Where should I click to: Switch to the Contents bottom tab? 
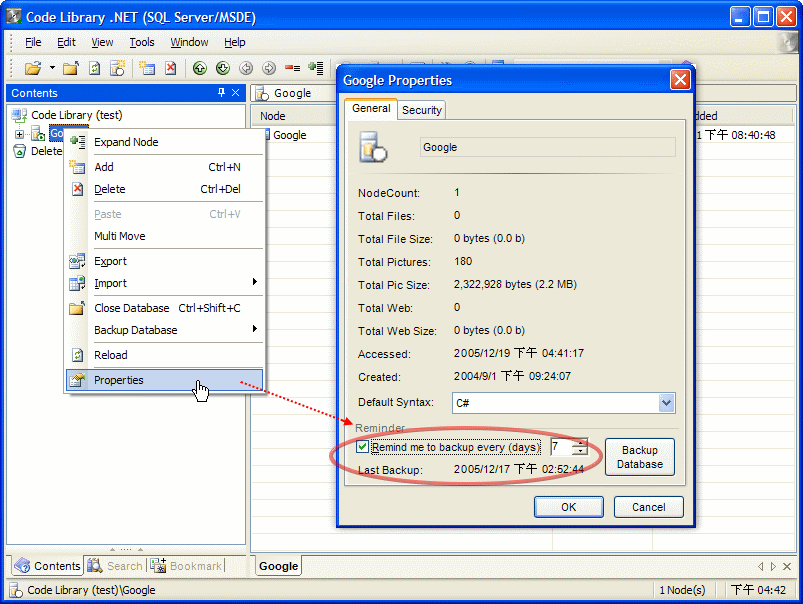tap(47, 566)
